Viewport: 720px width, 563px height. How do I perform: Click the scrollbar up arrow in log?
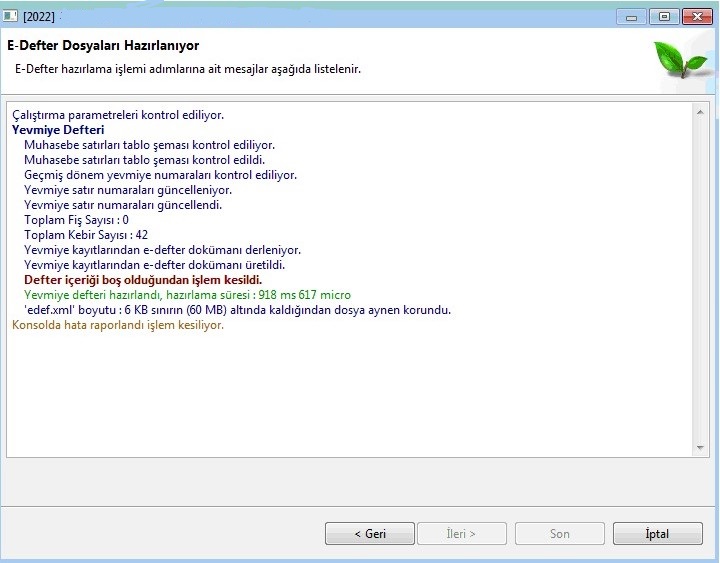click(x=700, y=111)
